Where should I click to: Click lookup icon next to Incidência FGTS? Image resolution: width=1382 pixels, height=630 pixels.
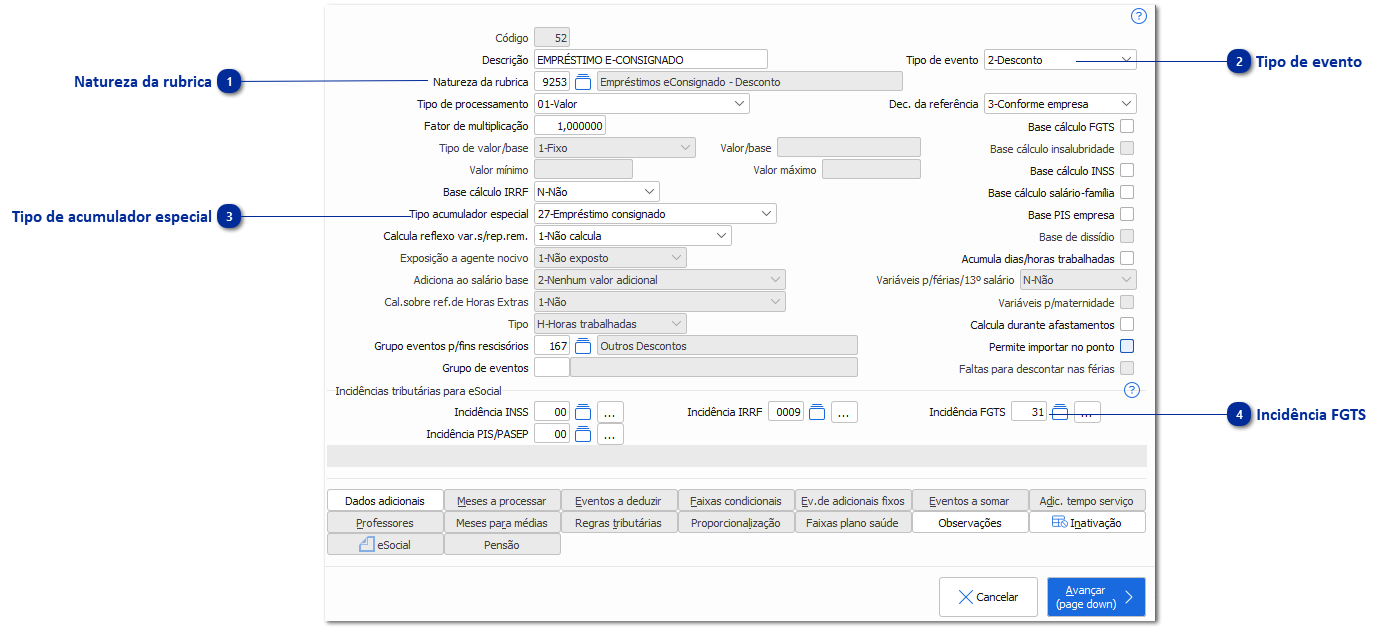click(1060, 412)
